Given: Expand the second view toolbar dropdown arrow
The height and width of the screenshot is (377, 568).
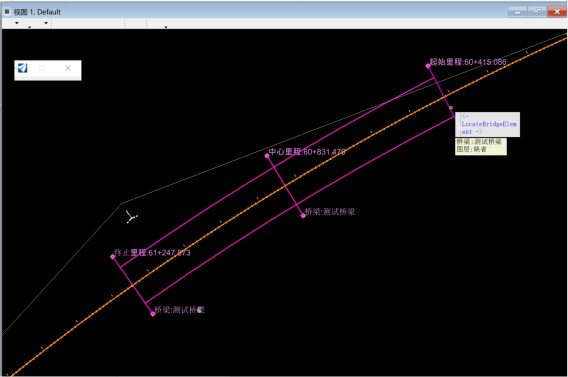Looking at the screenshot, I should (30, 27).
